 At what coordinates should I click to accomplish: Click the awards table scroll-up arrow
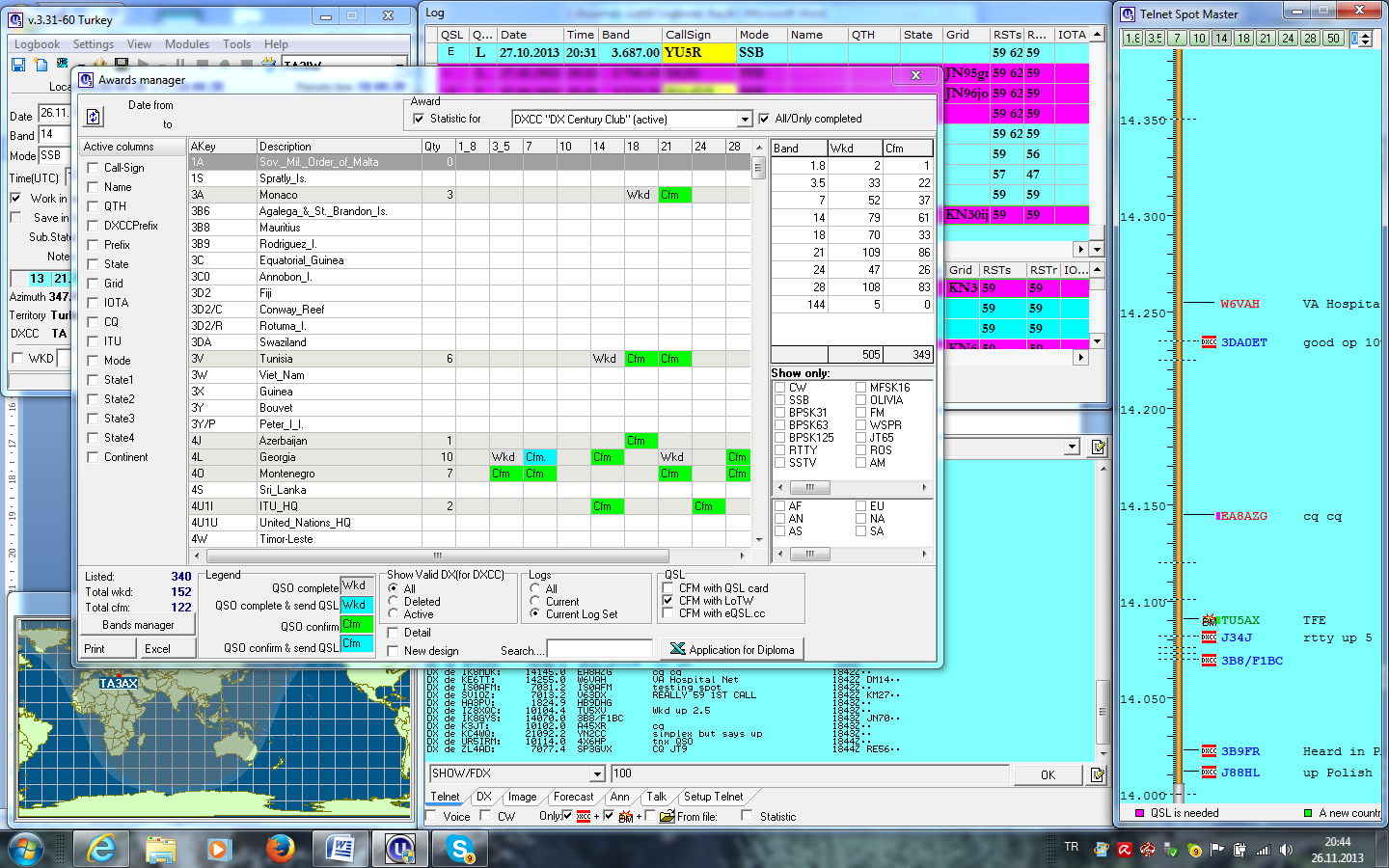[759, 149]
